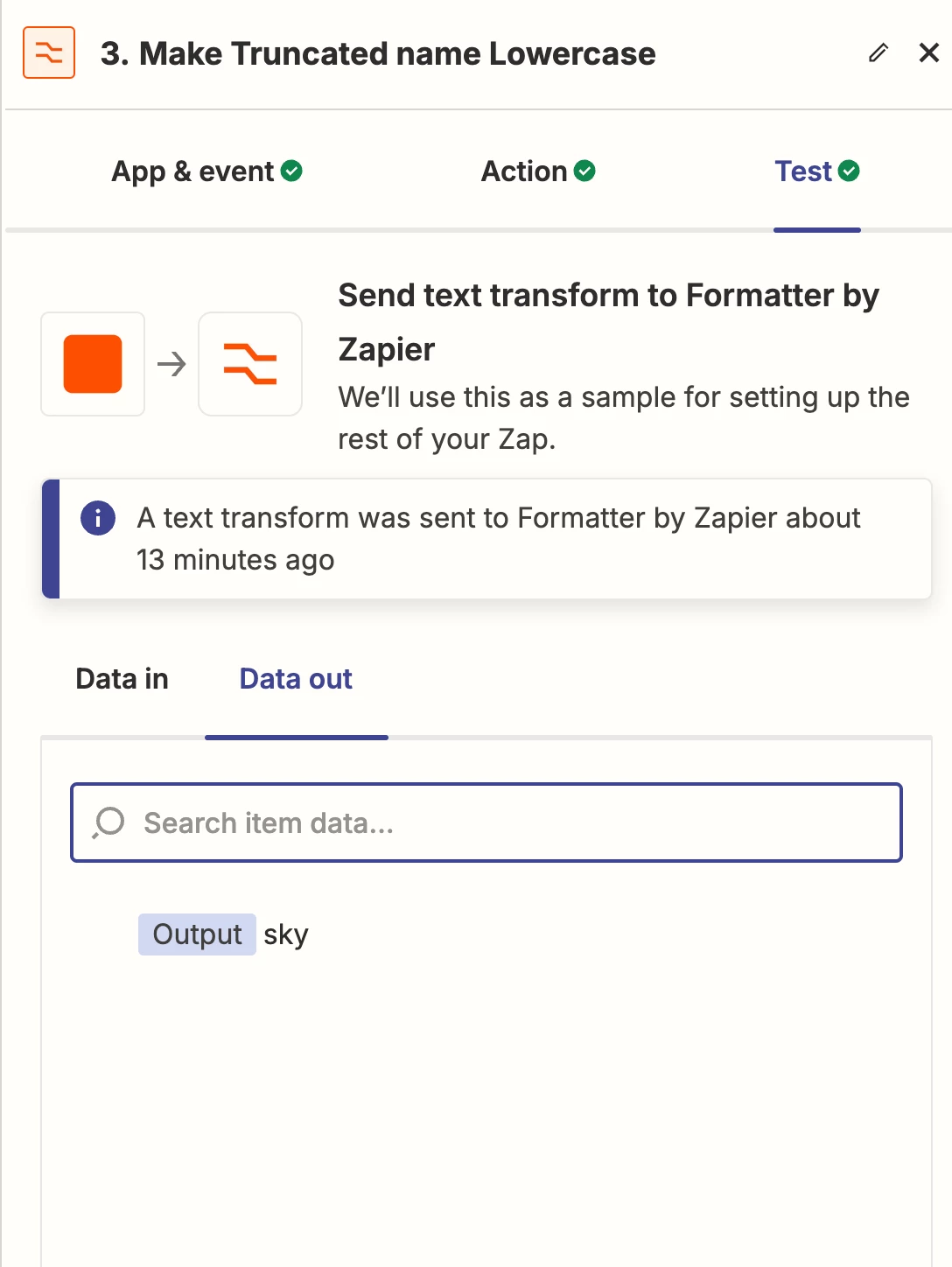The height and width of the screenshot is (1267, 952).
Task: Click the pencil icon to rename step
Action: pos(878,52)
